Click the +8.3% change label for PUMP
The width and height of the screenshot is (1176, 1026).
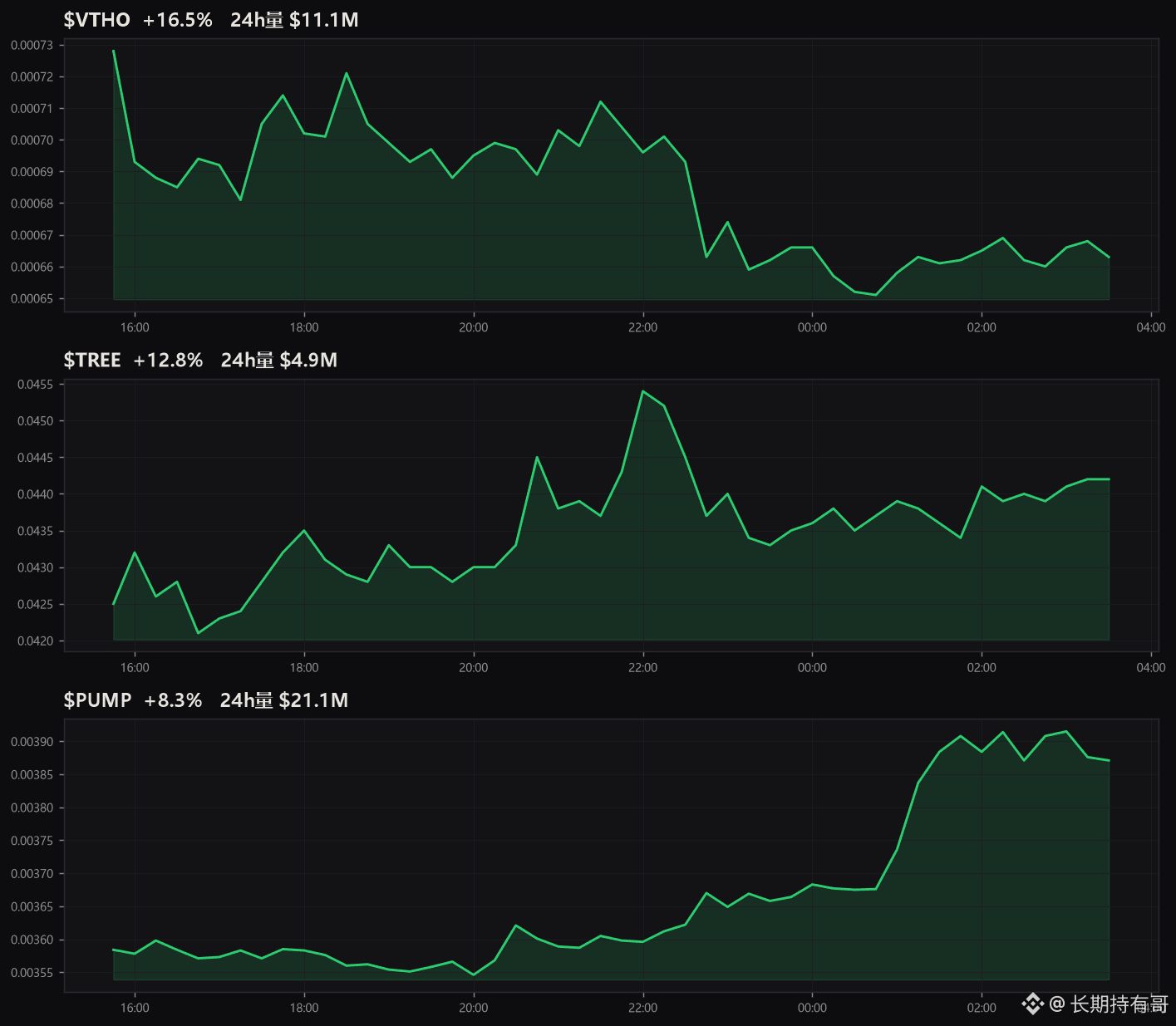[x=173, y=700]
